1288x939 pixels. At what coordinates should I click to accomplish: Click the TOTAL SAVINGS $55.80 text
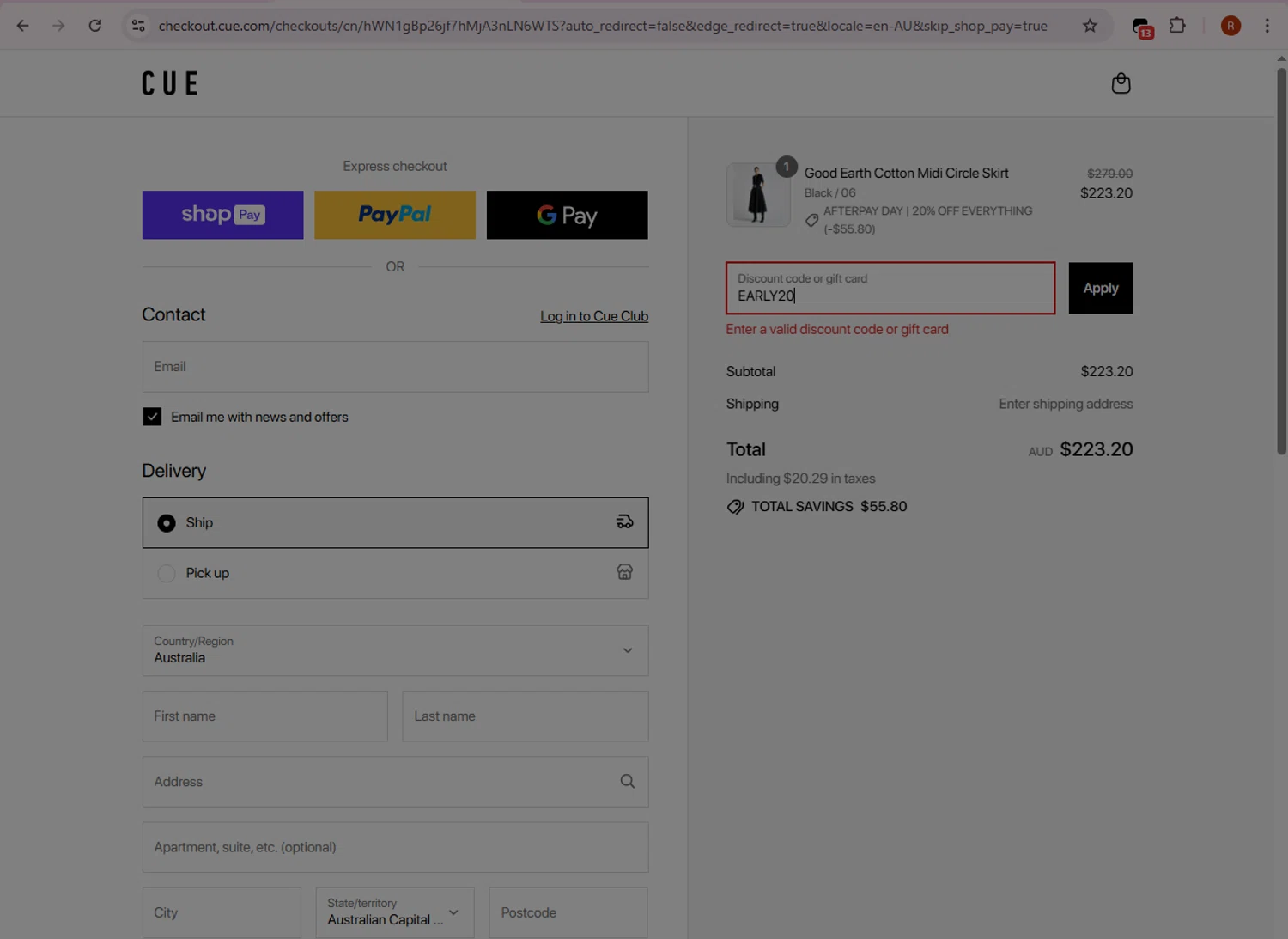[x=829, y=507]
